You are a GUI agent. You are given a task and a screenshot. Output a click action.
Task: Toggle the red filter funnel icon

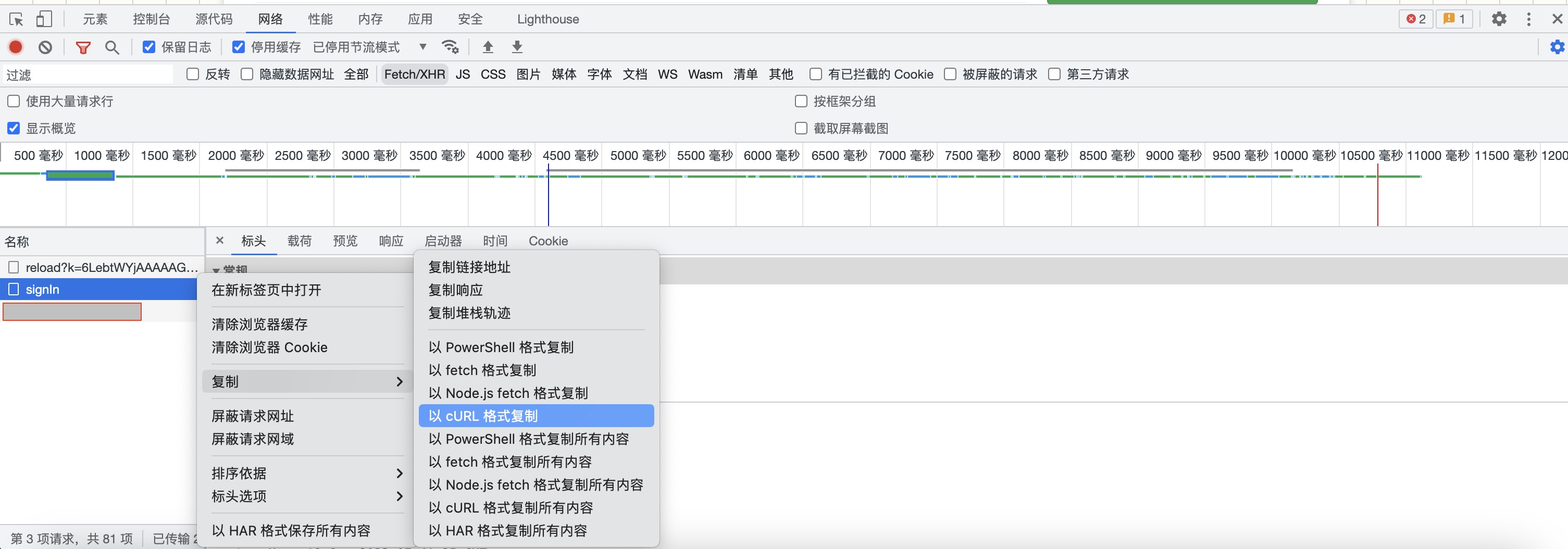point(83,47)
